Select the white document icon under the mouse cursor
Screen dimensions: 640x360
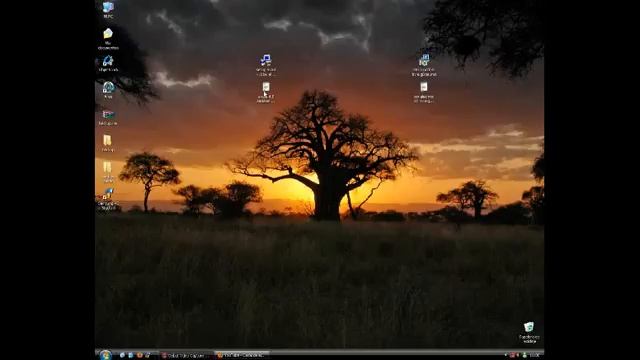(x=266, y=93)
